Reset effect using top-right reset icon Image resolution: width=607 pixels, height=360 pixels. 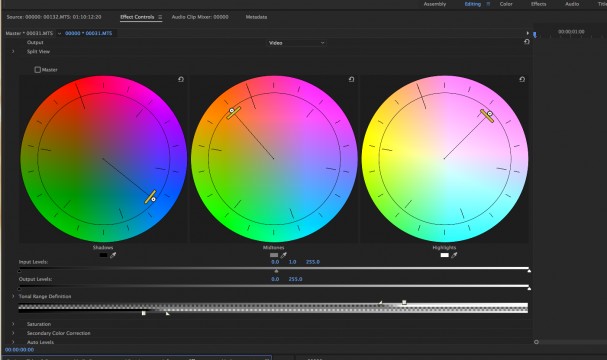pos(526,42)
